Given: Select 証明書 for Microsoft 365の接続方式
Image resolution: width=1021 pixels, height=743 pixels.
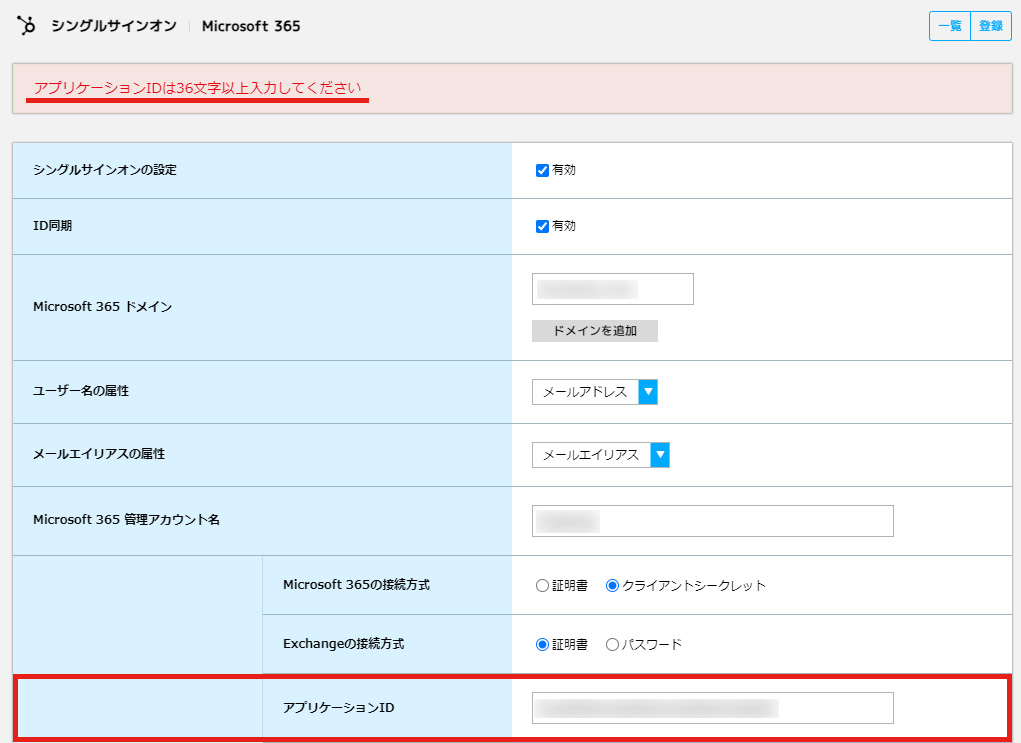Looking at the screenshot, I should (x=542, y=585).
